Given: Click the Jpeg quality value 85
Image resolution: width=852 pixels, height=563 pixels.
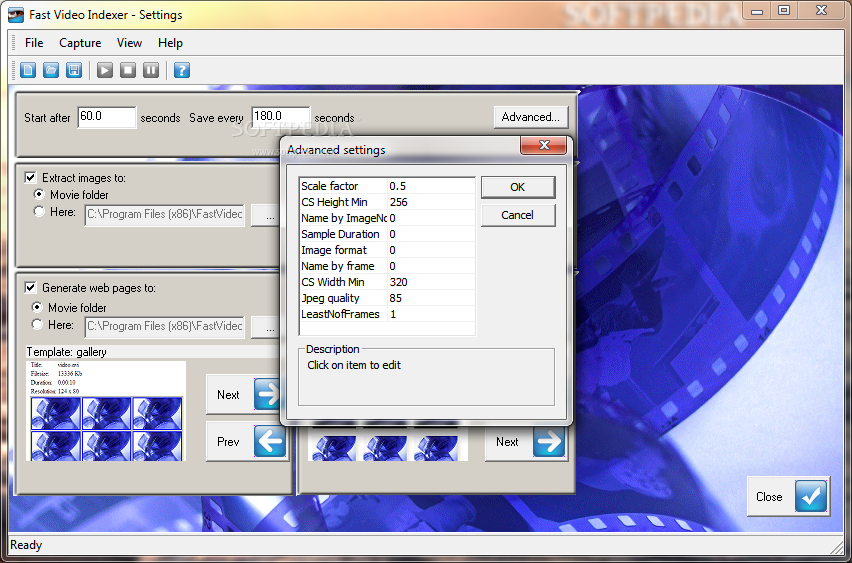Looking at the screenshot, I should point(396,298).
